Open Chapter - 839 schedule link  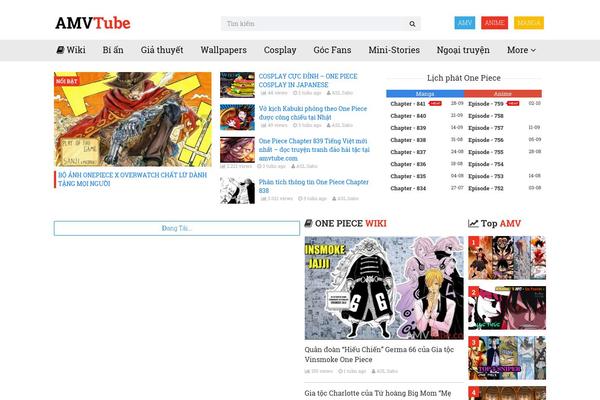(x=408, y=128)
